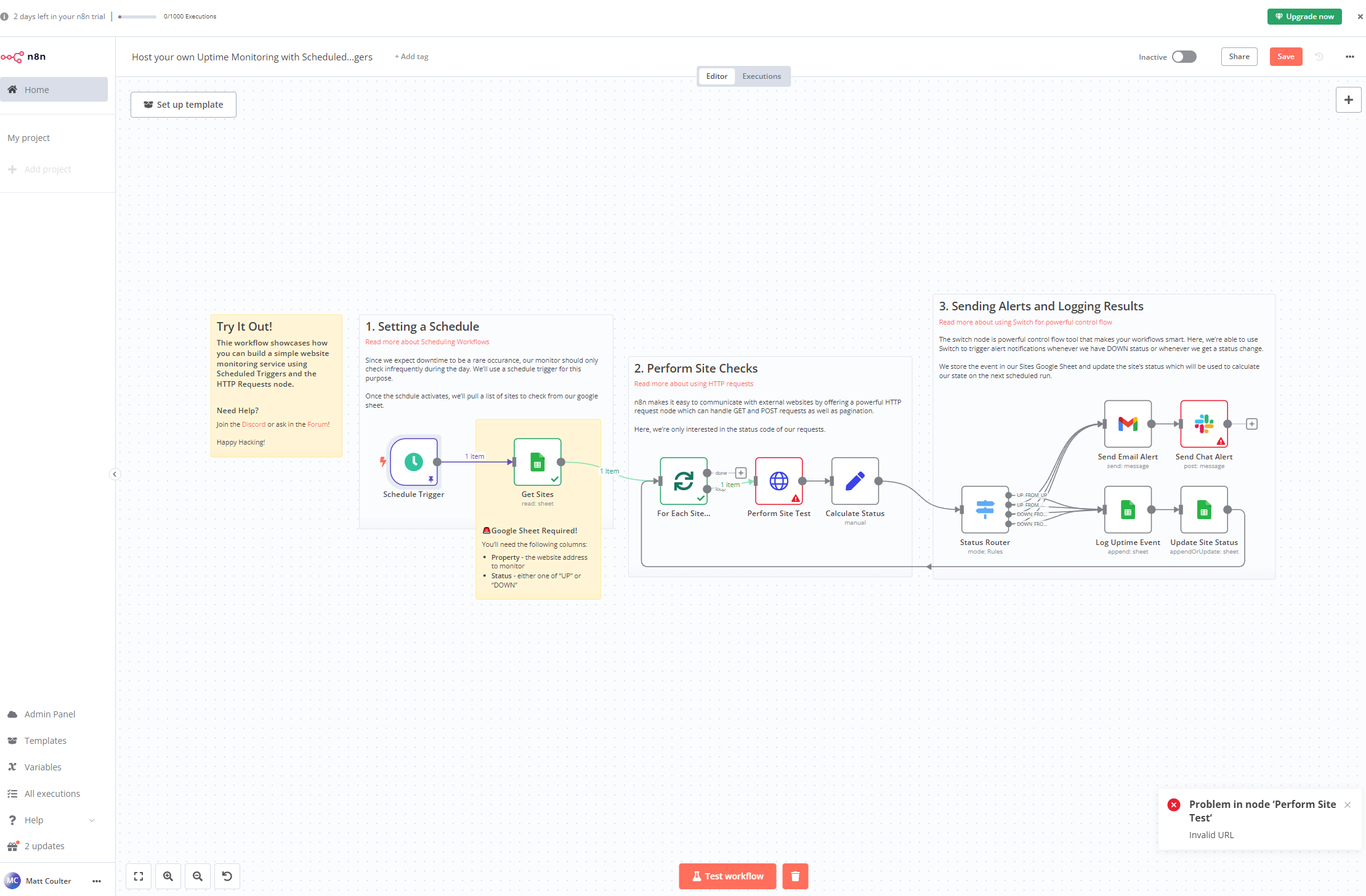Close the trial banner
Image resolution: width=1366 pixels, height=896 pixels.
(1360, 17)
